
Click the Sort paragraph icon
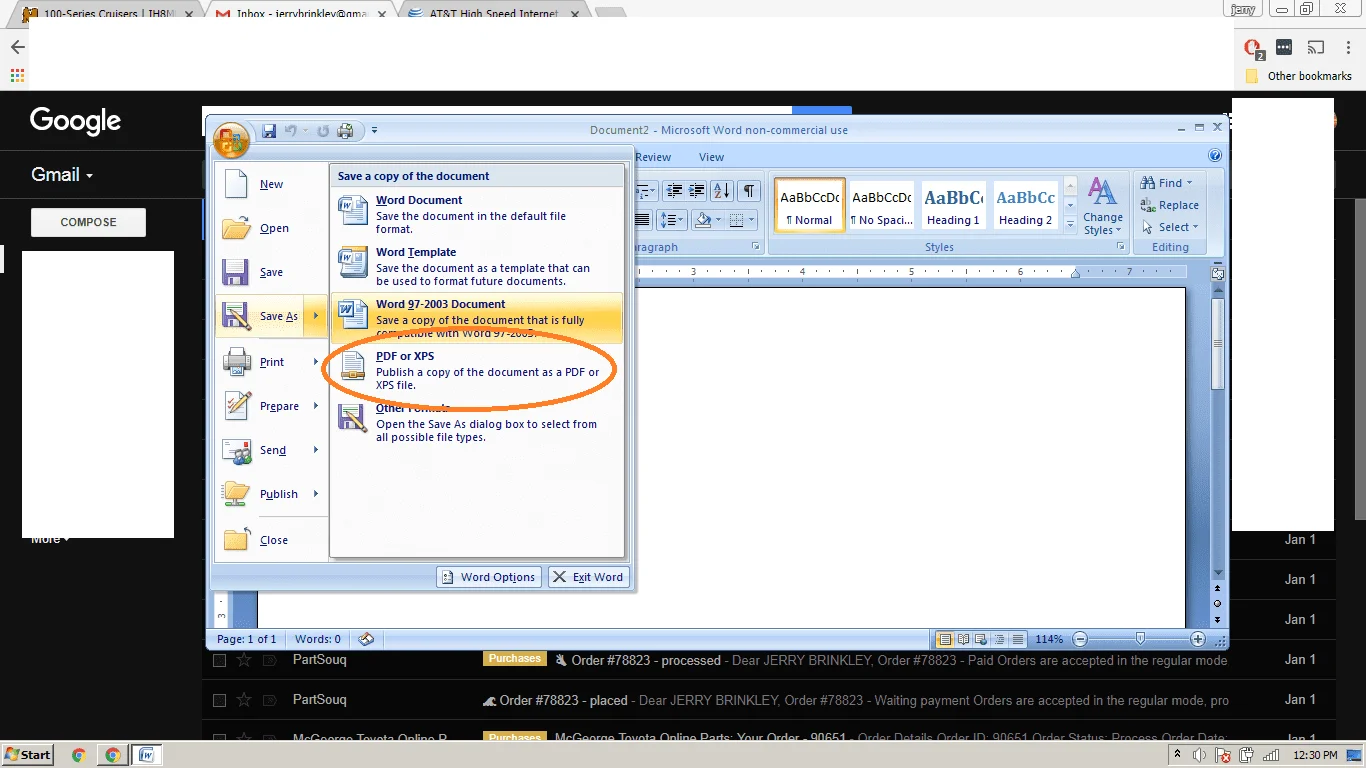pyautogui.click(x=722, y=191)
